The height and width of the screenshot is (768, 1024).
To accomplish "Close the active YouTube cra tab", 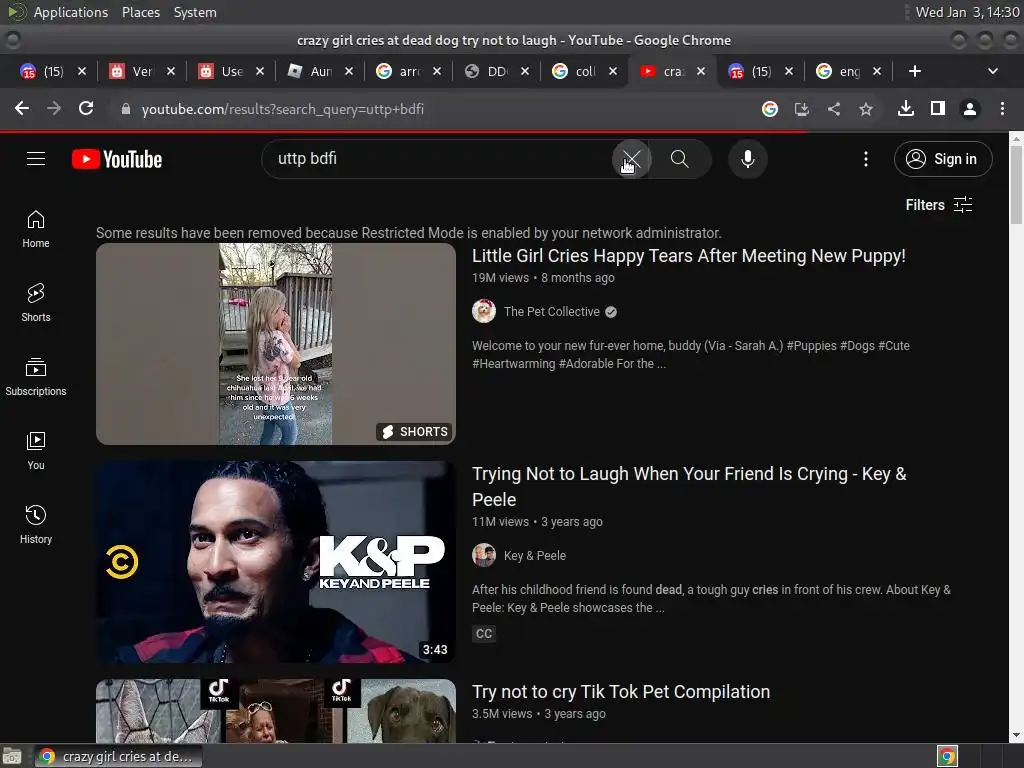I will (x=701, y=71).
